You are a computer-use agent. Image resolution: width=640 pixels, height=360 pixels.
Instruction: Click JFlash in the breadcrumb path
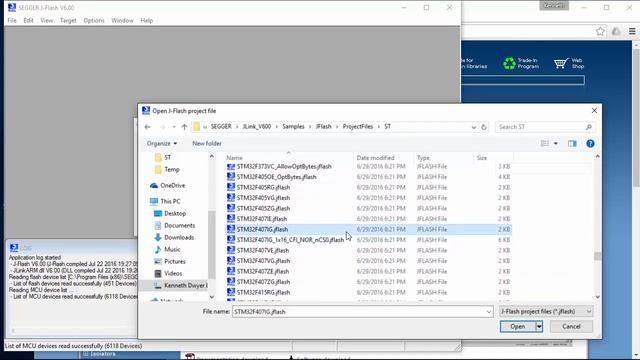[324, 127]
